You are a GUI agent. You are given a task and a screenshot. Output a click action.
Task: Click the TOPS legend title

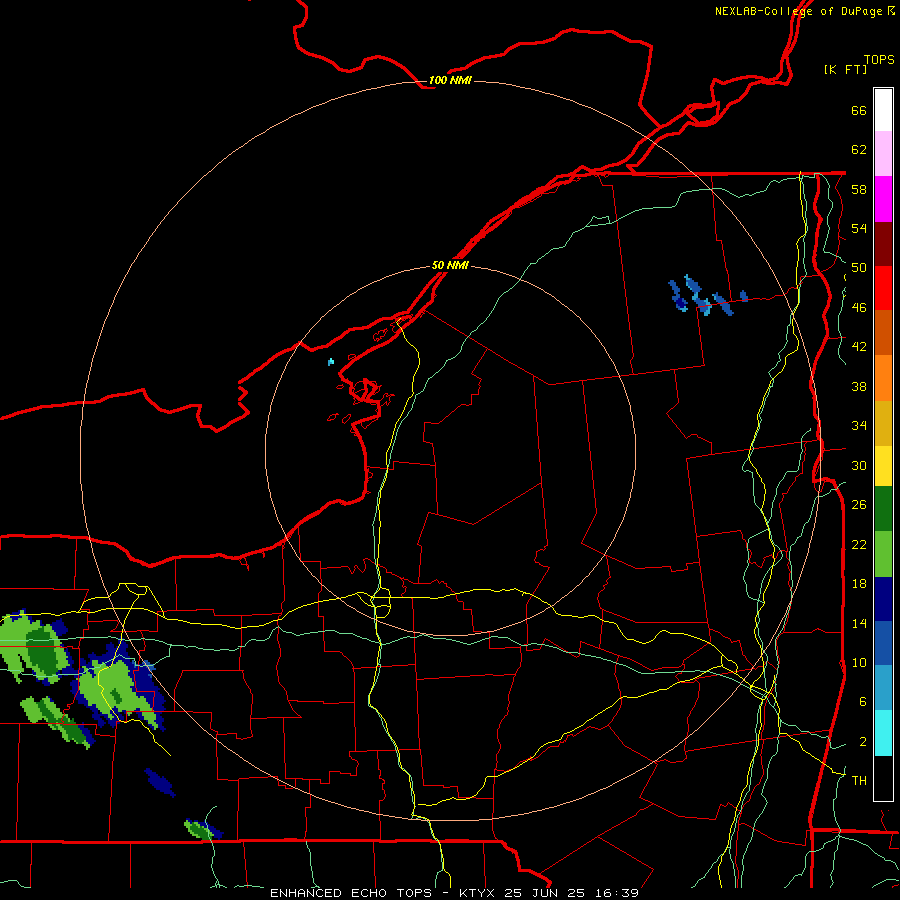click(x=879, y=59)
